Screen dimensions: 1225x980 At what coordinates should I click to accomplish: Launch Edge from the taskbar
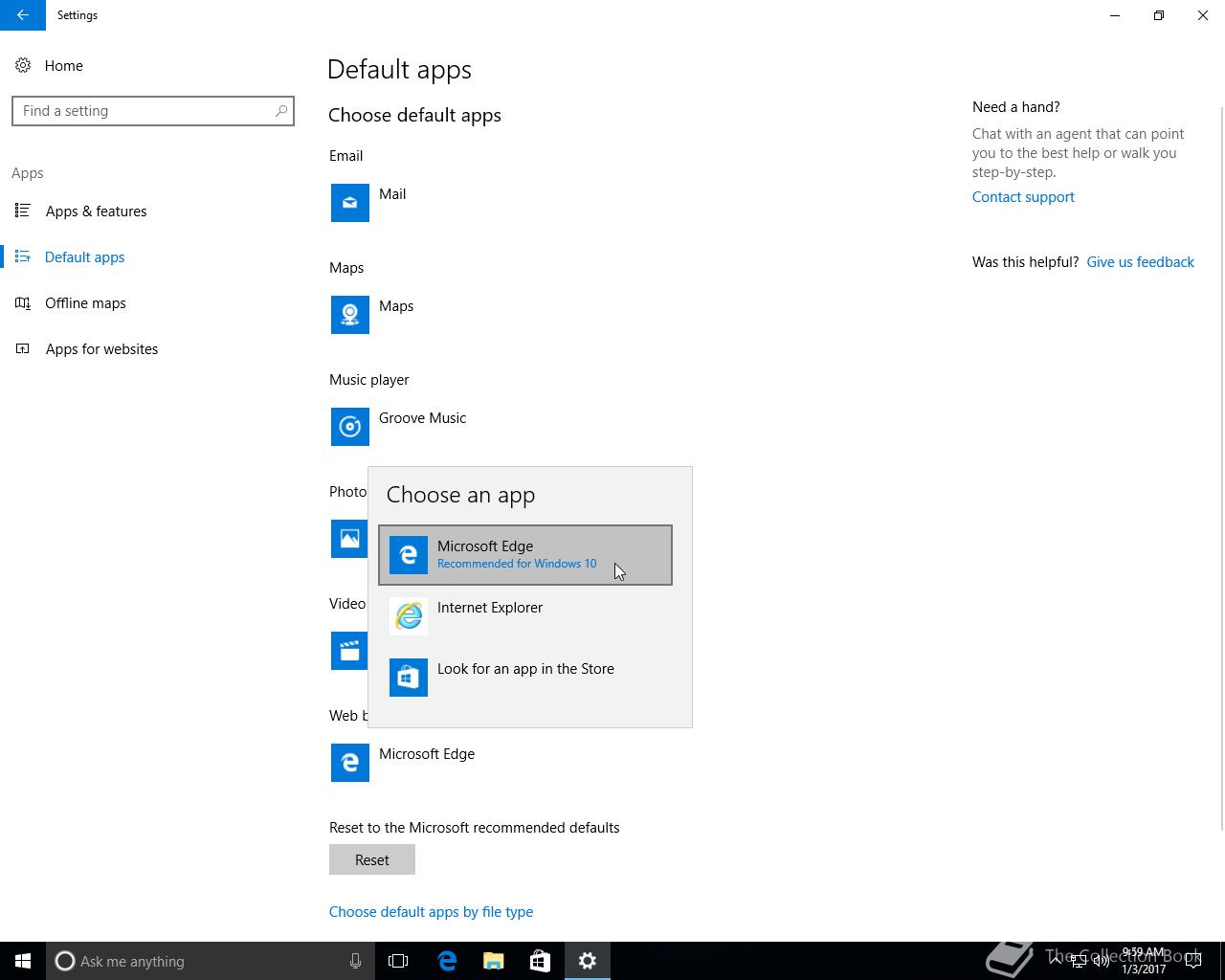pyautogui.click(x=447, y=961)
